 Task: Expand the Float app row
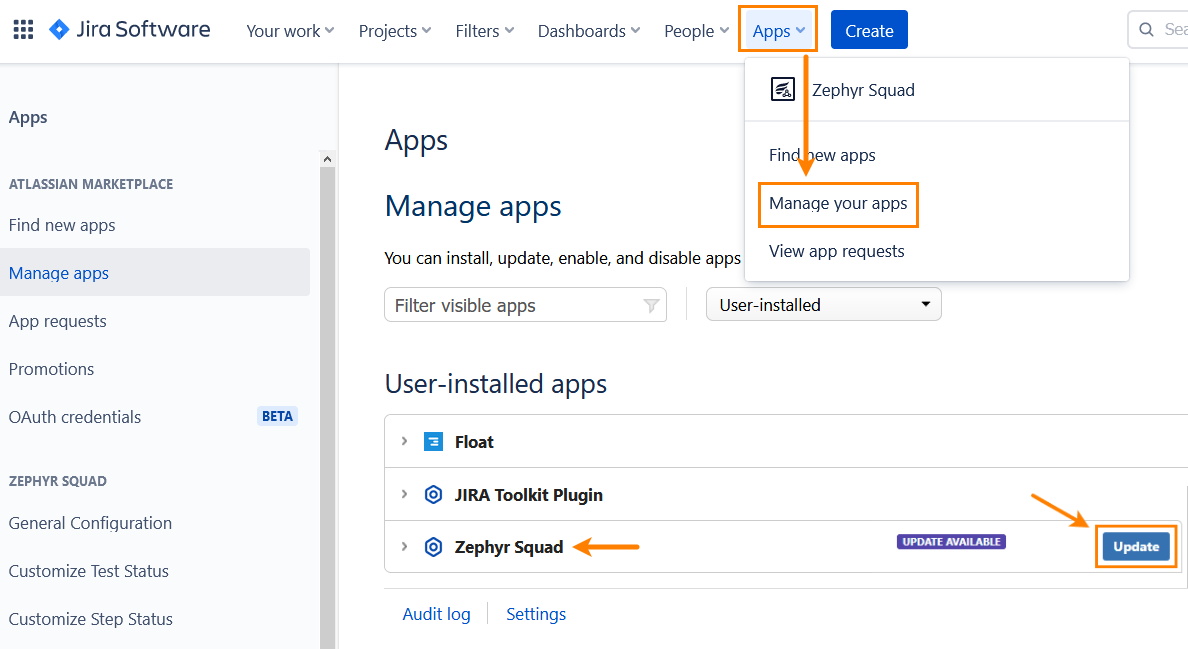tap(404, 441)
